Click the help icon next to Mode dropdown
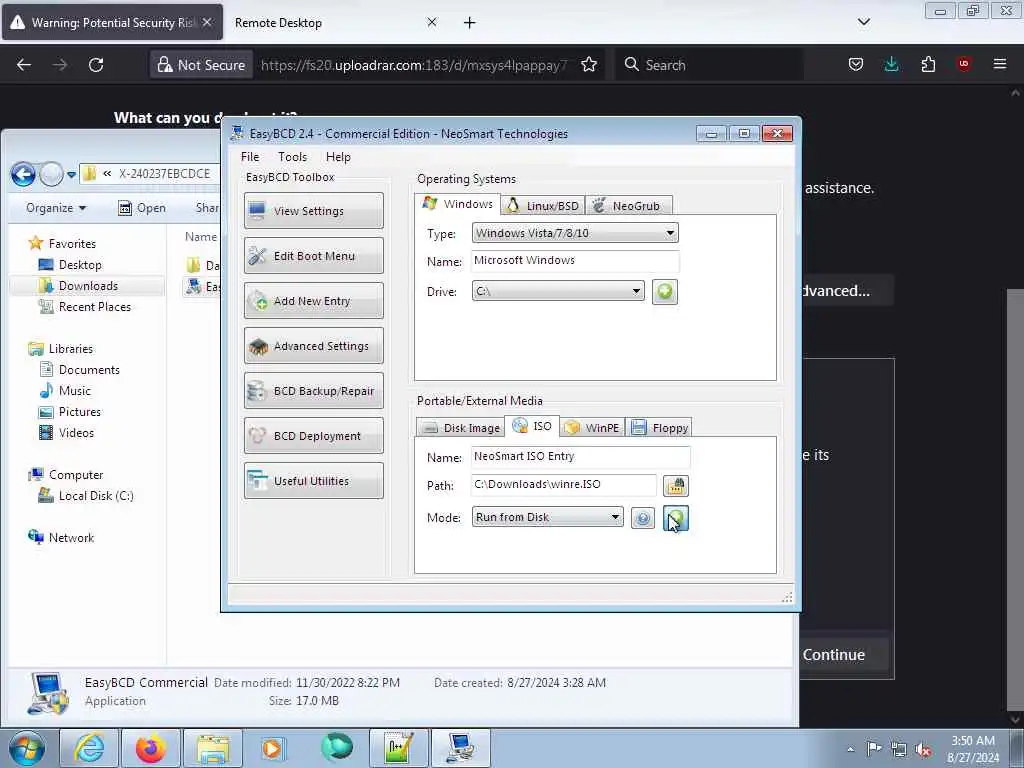Image resolution: width=1024 pixels, height=768 pixels. (x=643, y=519)
